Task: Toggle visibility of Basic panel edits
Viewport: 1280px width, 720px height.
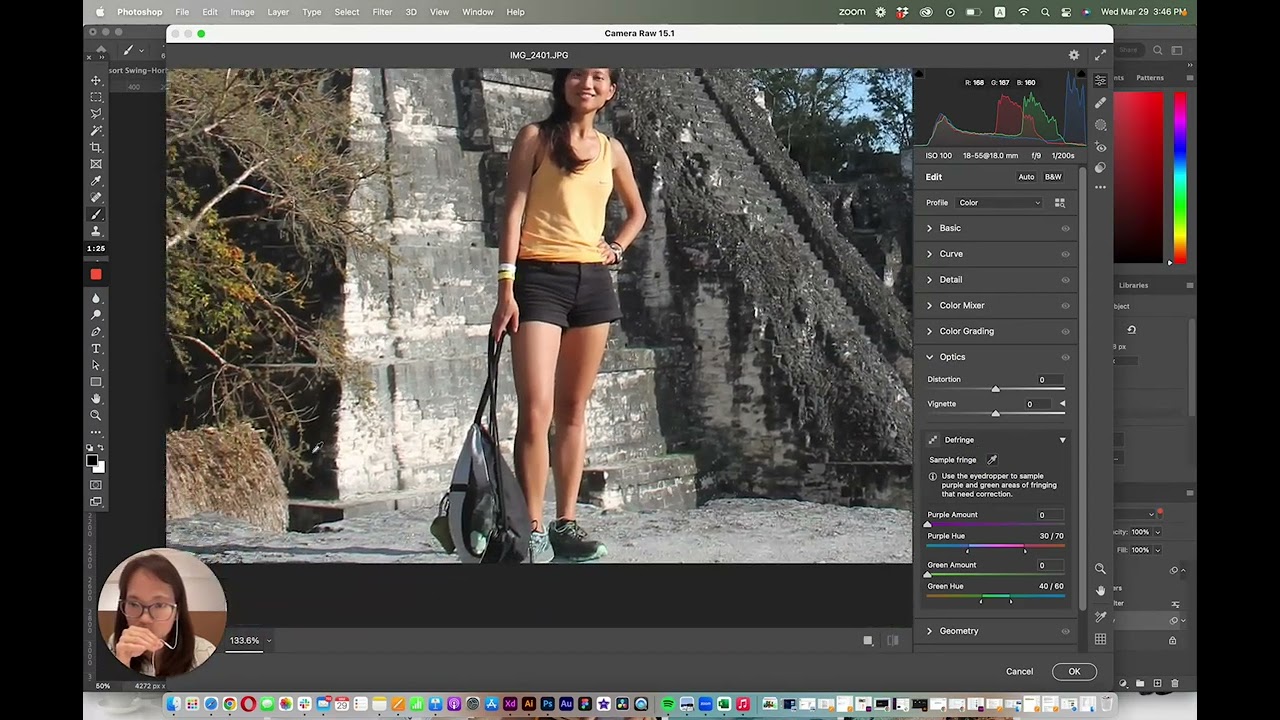Action: 1065,229
